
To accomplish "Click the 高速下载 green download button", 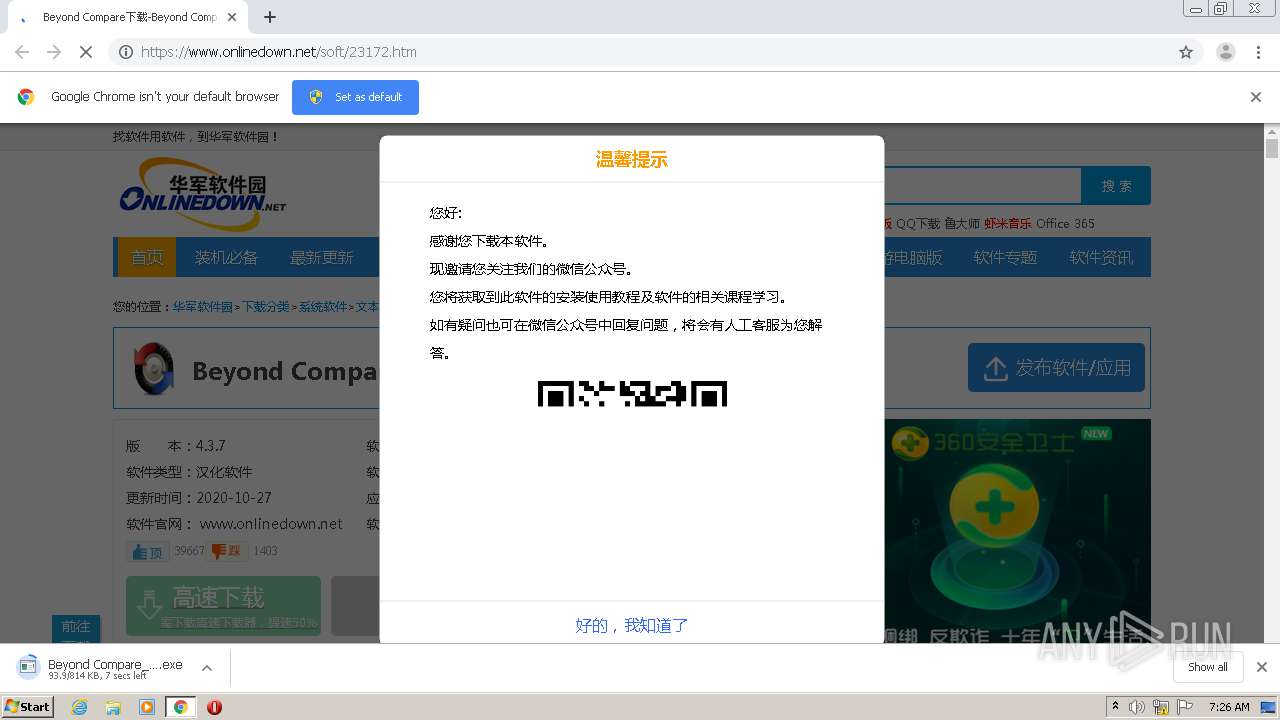I will (223, 606).
